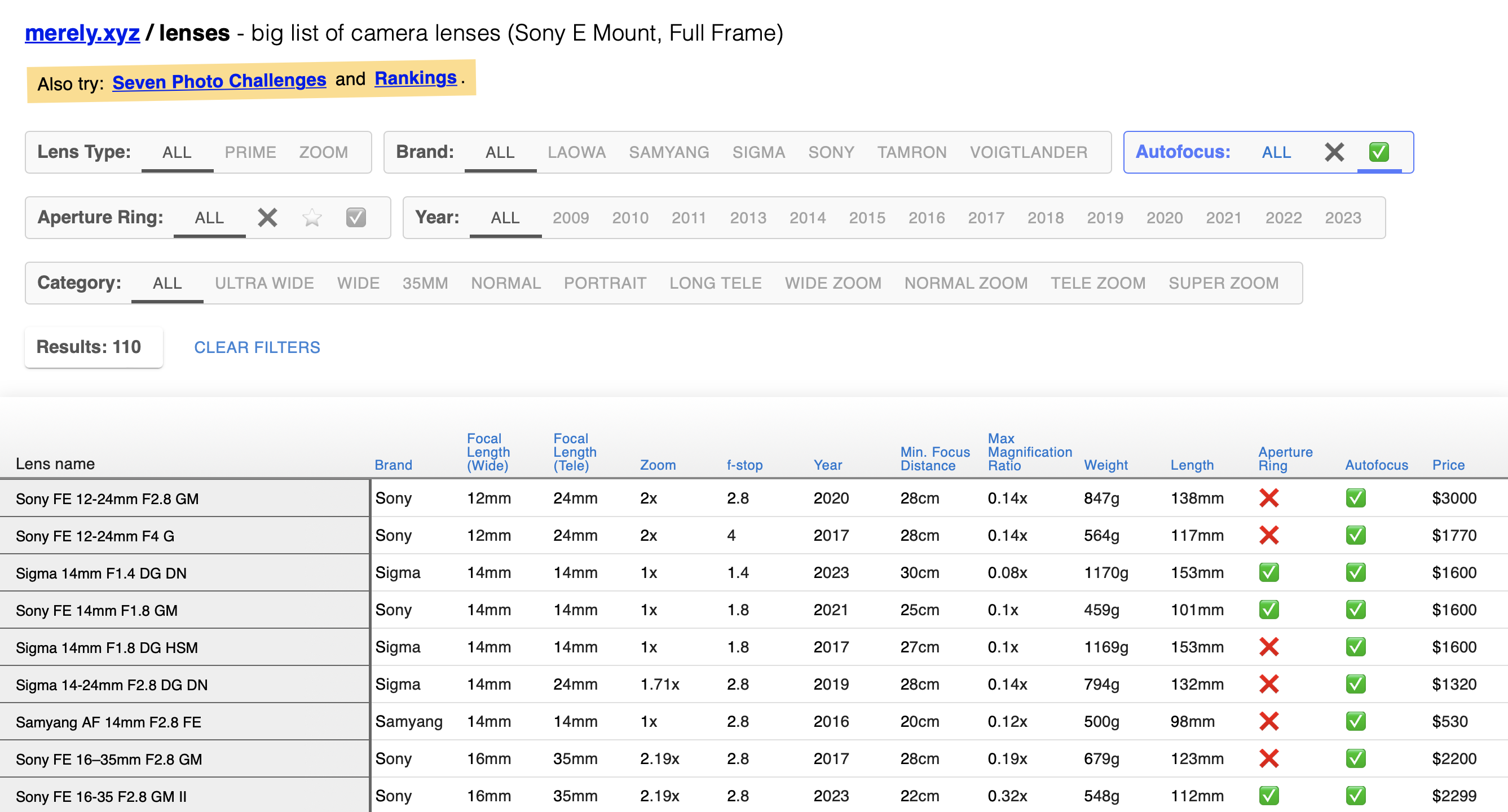Screen dimensions: 1508x812
Task: Sort table by Autofocus column header
Action: pos(1376,465)
